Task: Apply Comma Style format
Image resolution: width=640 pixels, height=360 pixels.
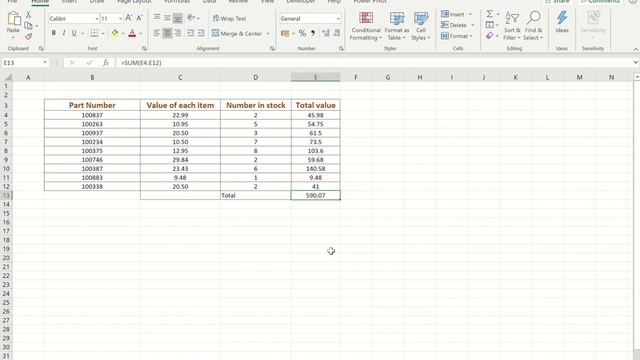Action: (x=313, y=33)
